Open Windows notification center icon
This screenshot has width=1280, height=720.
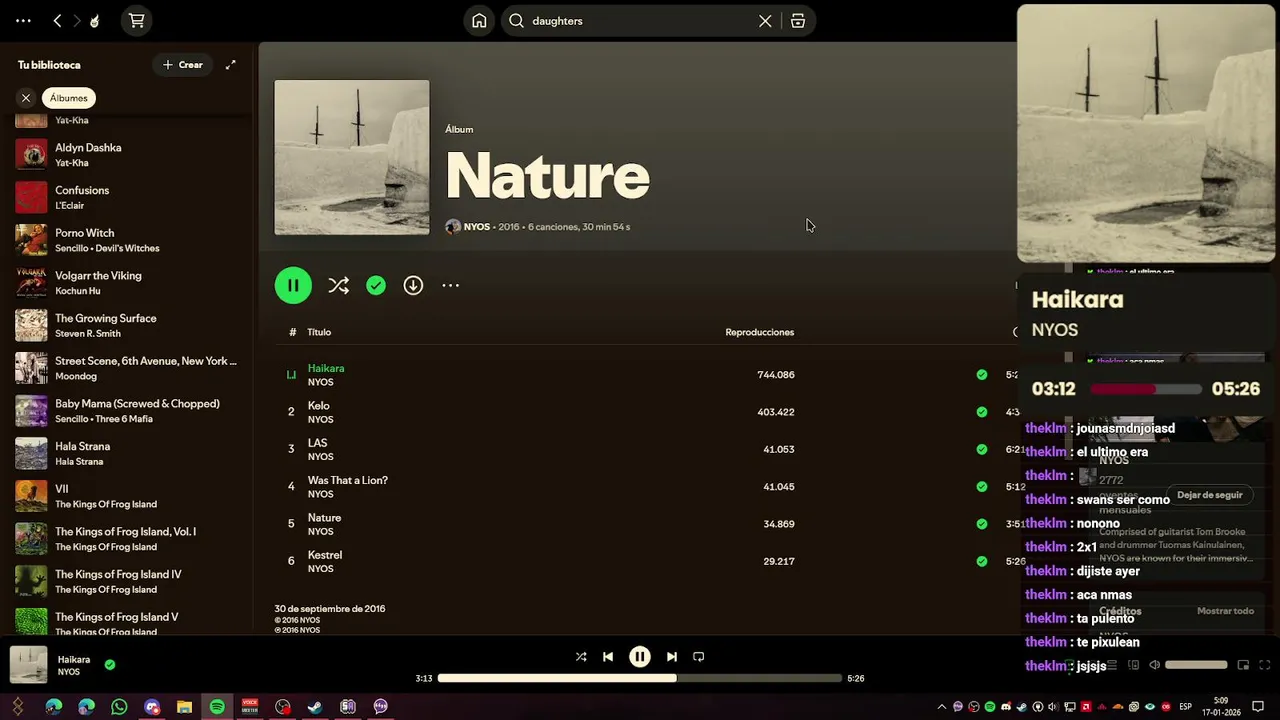[1259, 707]
